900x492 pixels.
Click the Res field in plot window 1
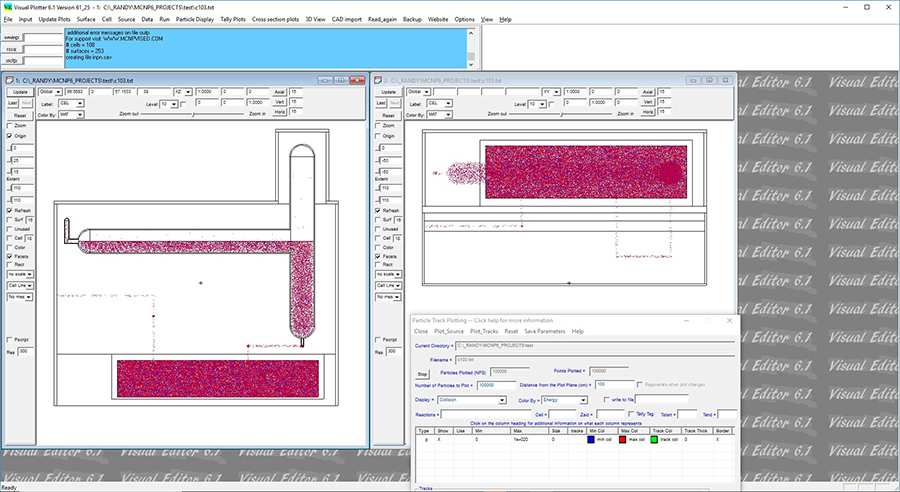[x=26, y=351]
